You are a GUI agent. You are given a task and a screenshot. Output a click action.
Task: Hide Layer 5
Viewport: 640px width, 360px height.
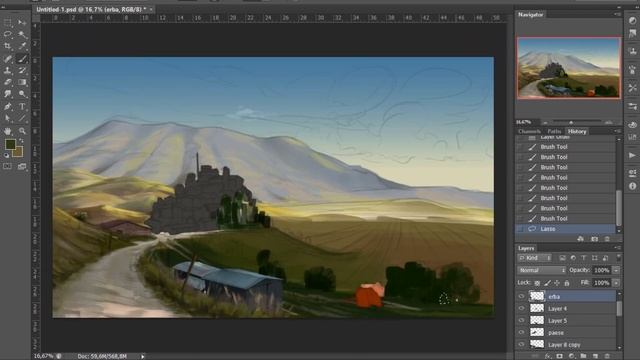521,320
